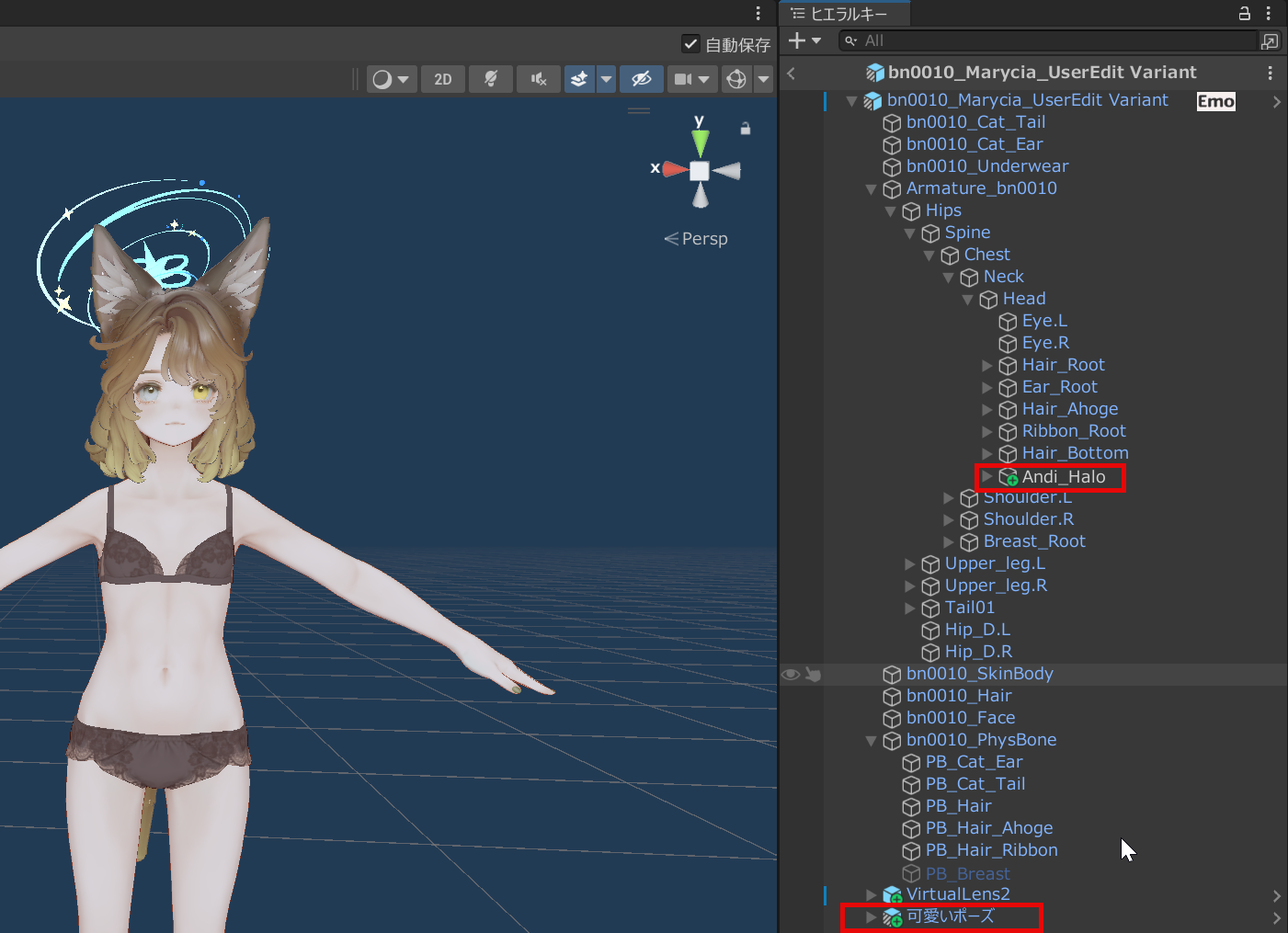Click cube icon of Tail01
The width and height of the screenshot is (1288, 933).
tap(930, 609)
